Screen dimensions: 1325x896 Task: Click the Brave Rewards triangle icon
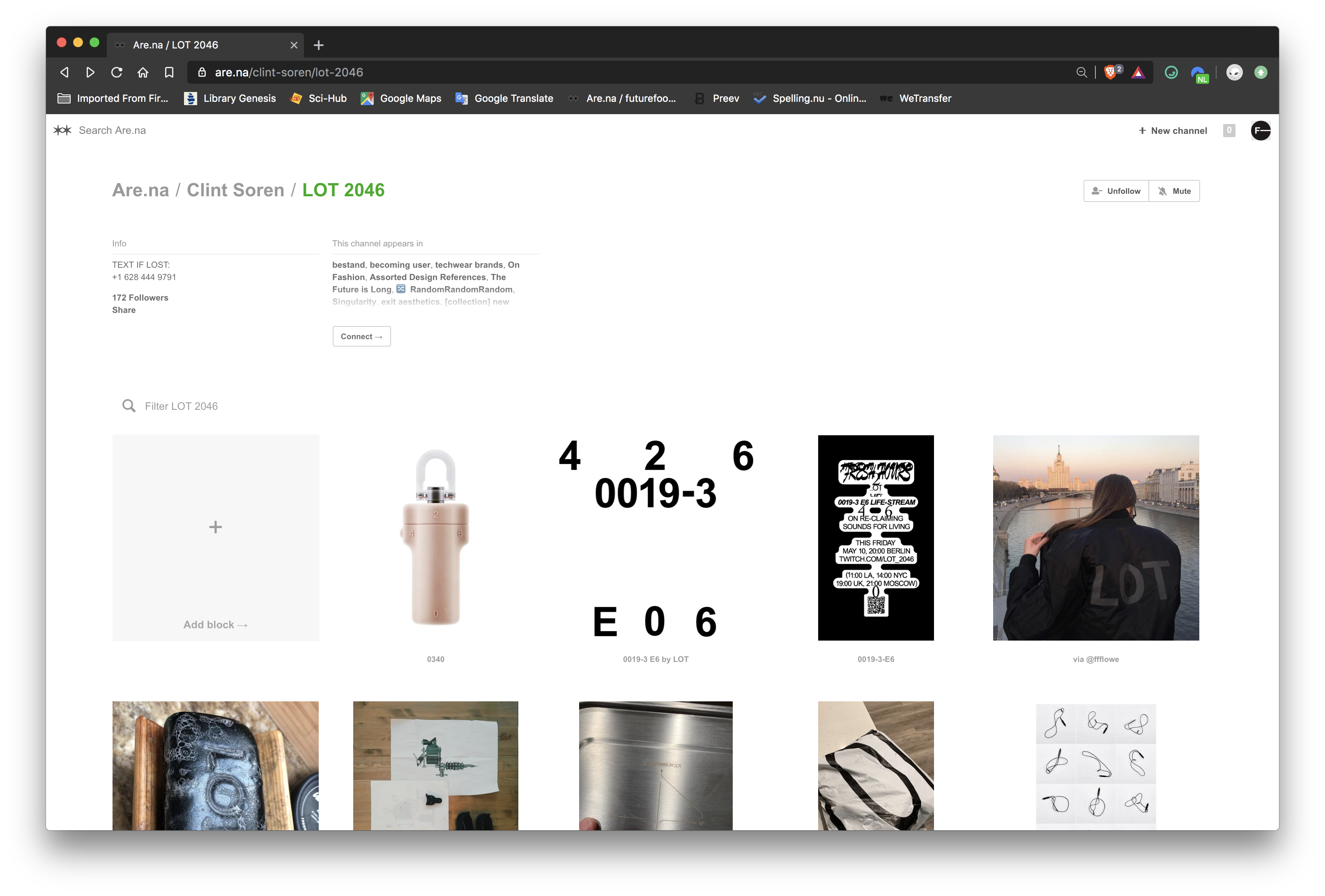(1138, 72)
